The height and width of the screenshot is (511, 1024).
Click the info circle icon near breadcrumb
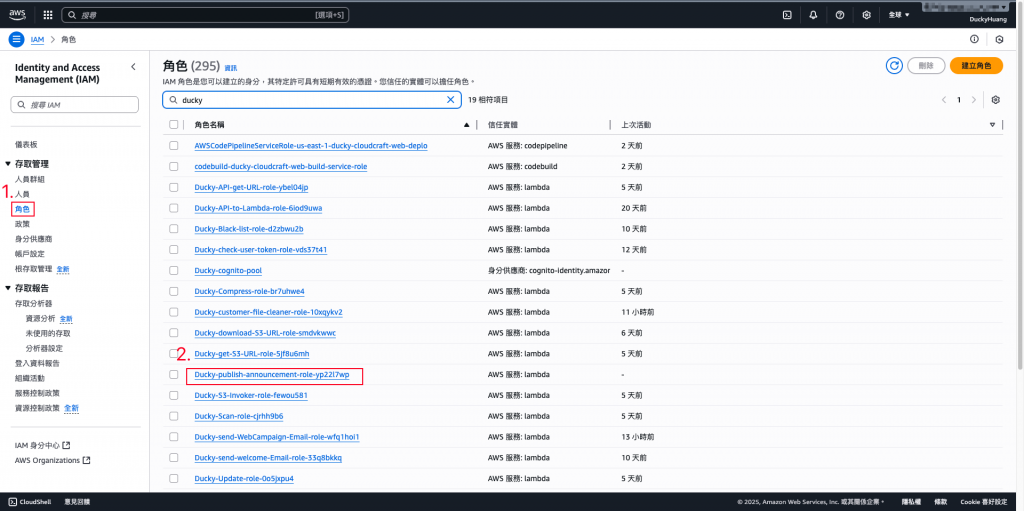point(974,39)
